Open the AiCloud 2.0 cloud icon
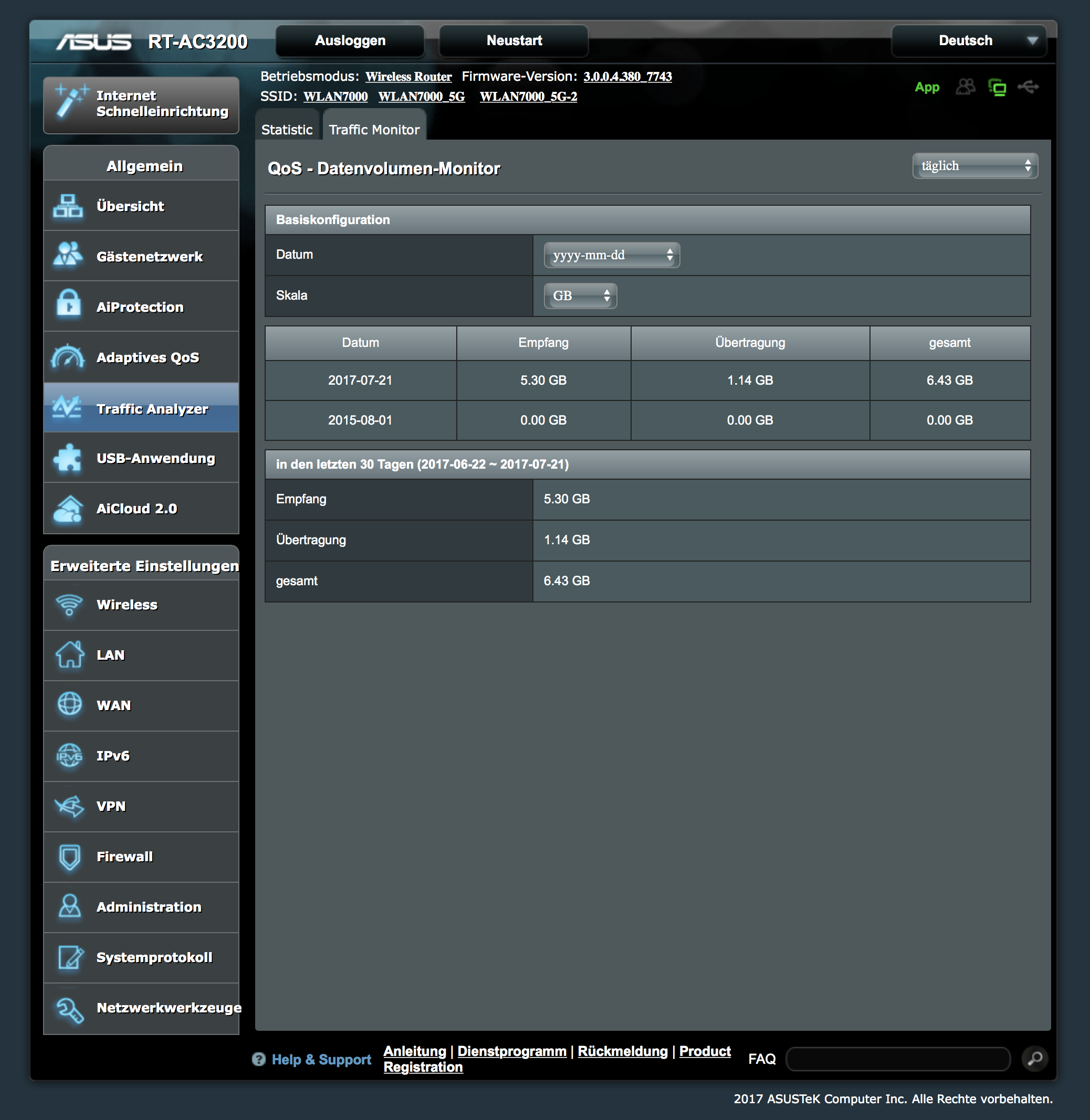 [x=68, y=508]
